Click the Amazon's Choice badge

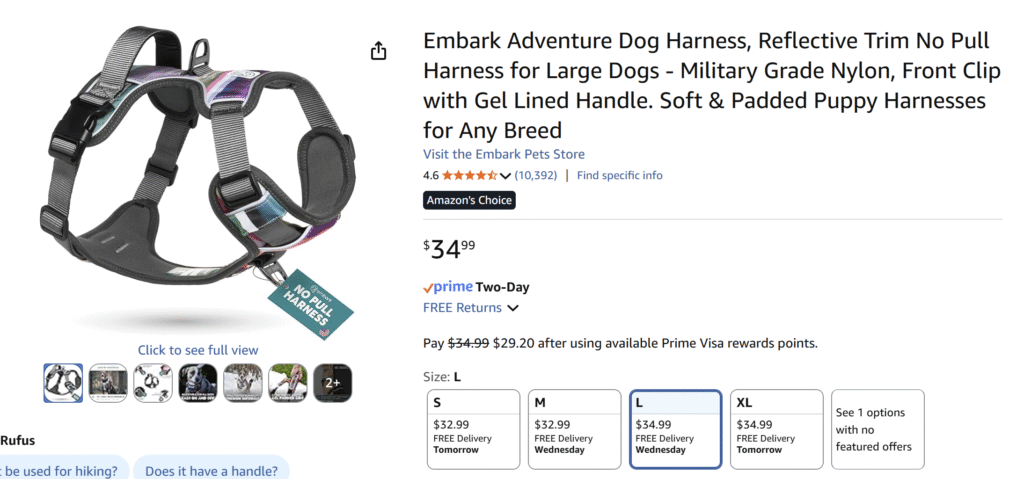(469, 200)
